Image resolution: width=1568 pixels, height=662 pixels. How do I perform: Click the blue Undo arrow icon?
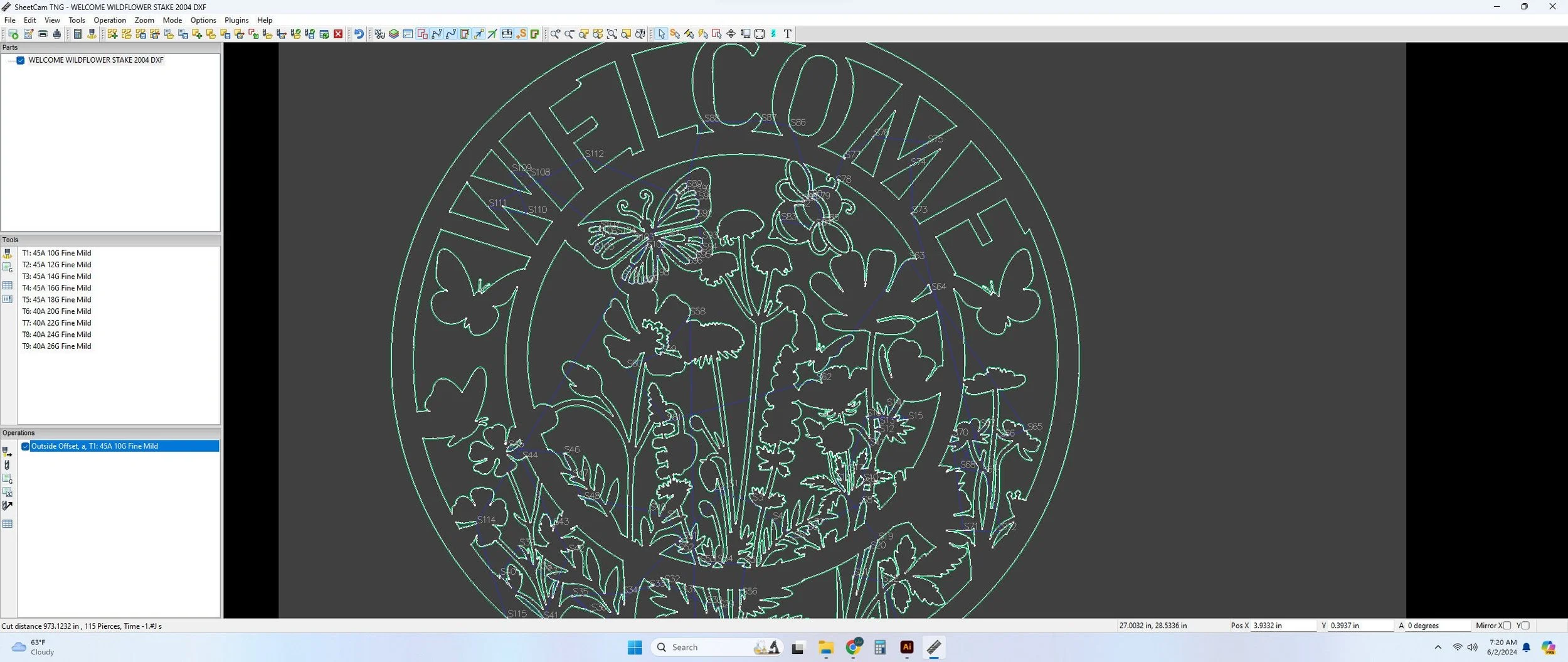[359, 34]
